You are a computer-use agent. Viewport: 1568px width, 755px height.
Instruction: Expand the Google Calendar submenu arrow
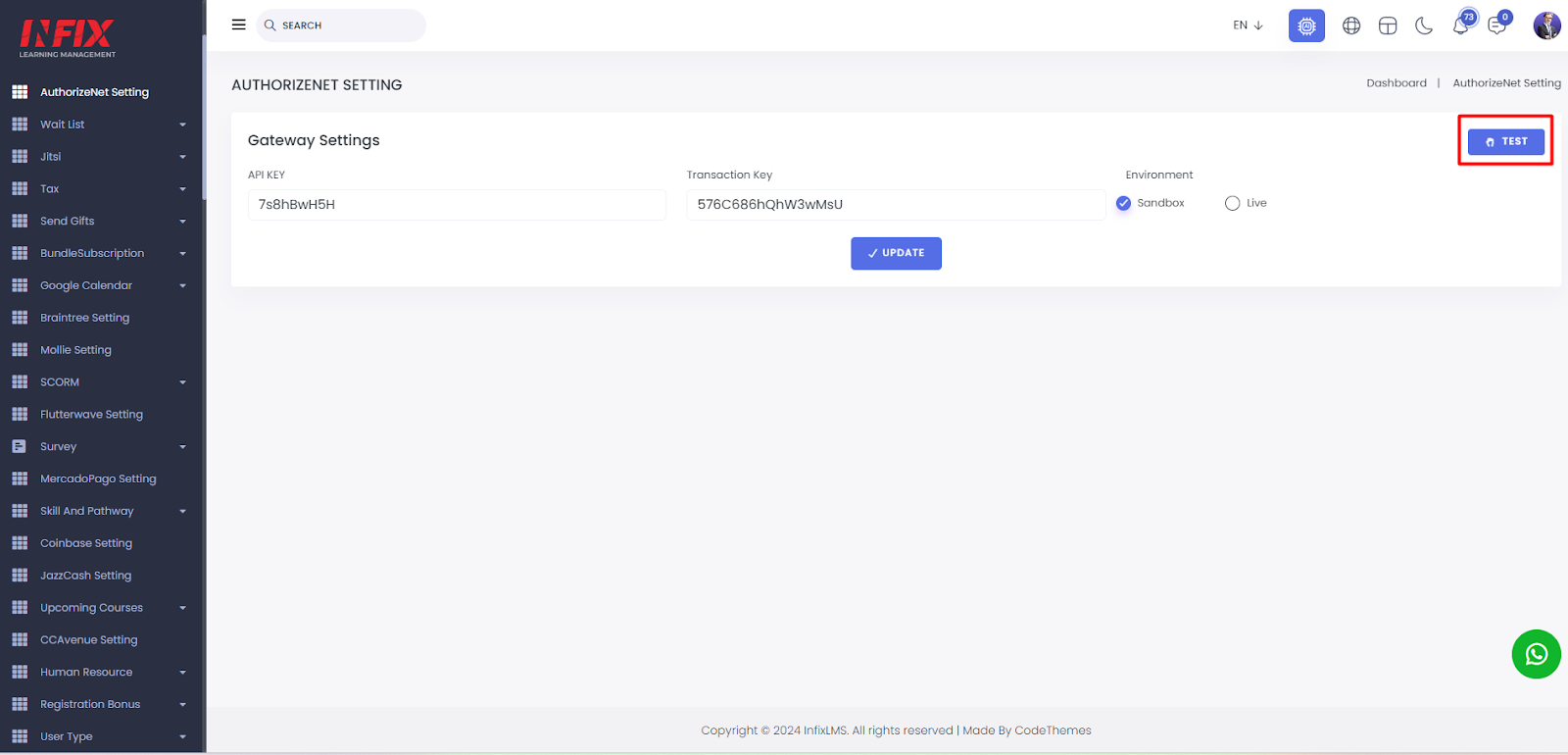(x=183, y=286)
